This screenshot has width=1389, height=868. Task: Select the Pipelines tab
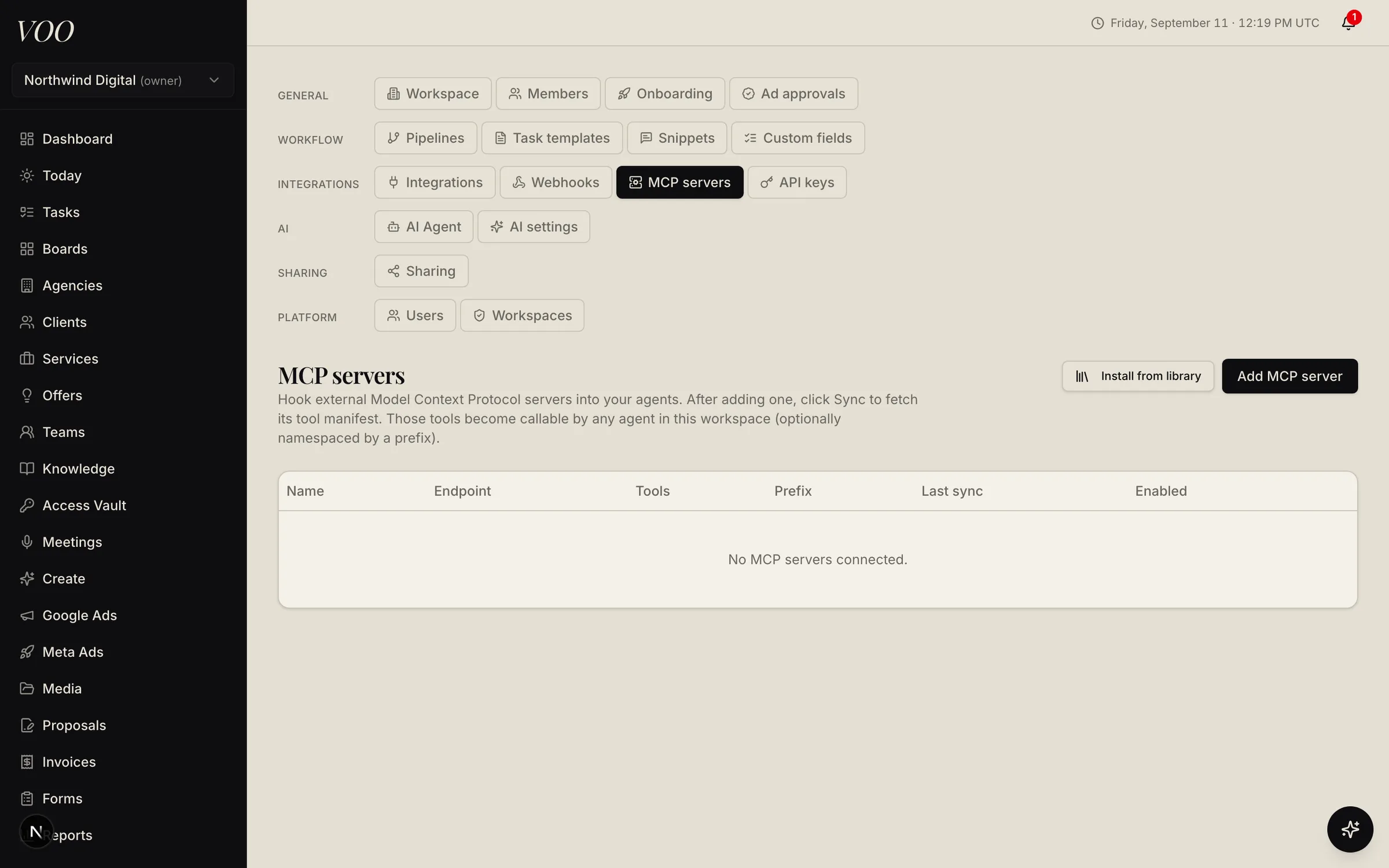[425, 138]
